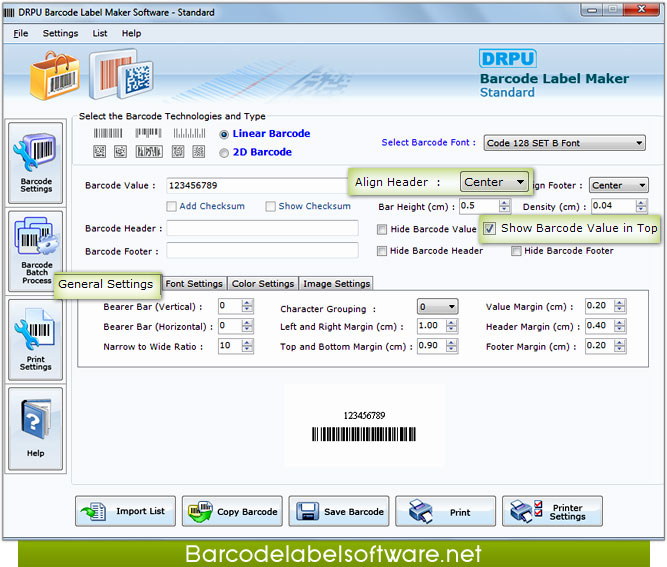The image size is (667, 567).
Task: Open the Settings menu
Action: [60, 33]
